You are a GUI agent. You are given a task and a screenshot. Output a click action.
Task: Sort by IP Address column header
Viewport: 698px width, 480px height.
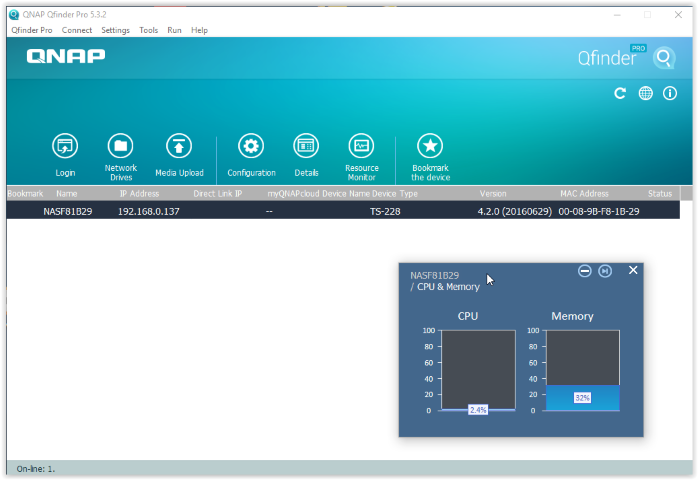[x=139, y=193]
